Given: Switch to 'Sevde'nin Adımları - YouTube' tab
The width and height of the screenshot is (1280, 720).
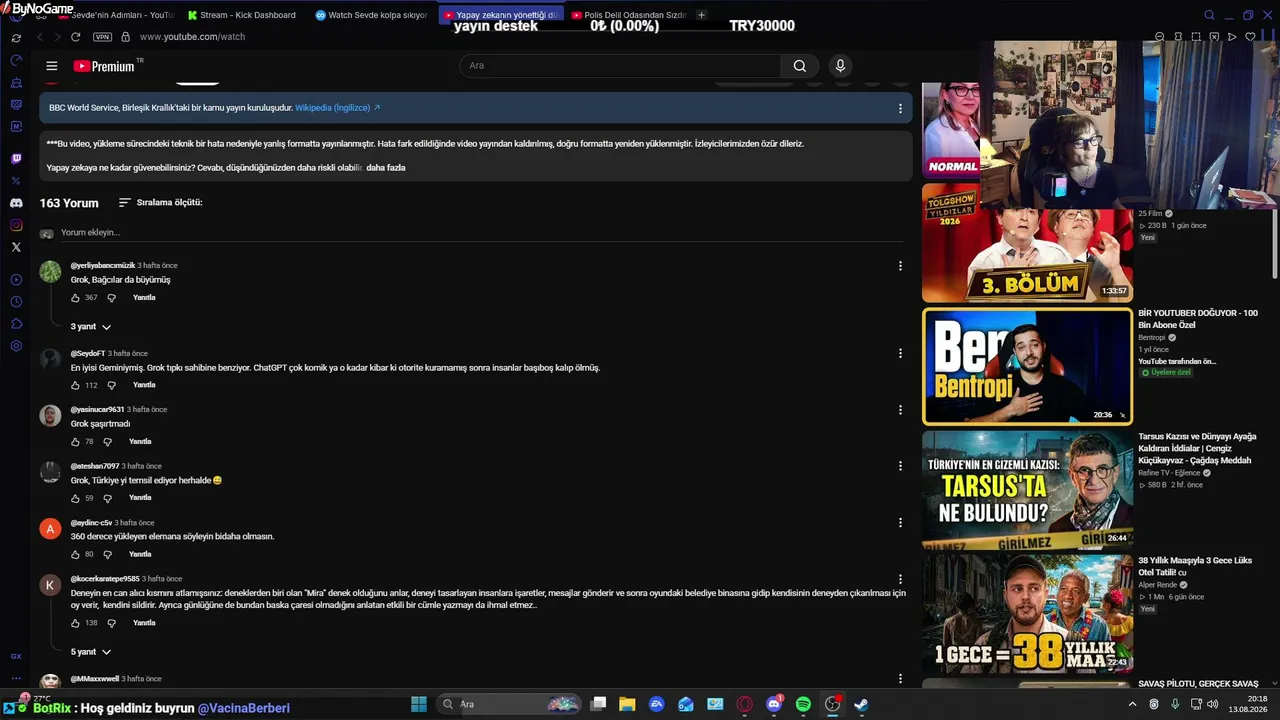Looking at the screenshot, I should 115,15.
